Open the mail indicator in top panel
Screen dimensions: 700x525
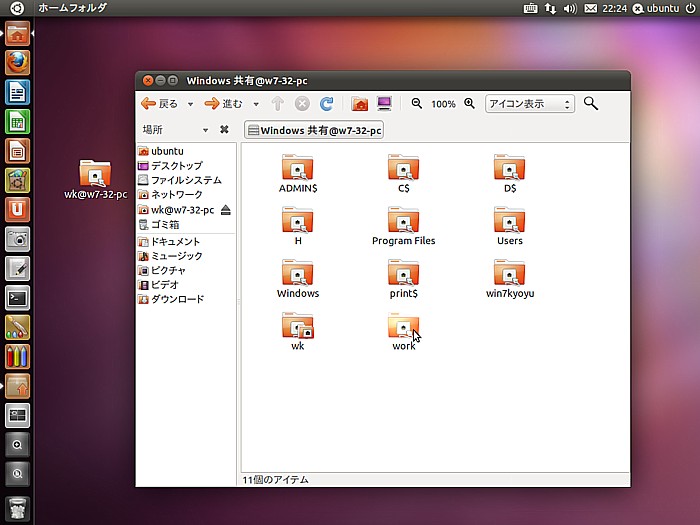[x=590, y=8]
